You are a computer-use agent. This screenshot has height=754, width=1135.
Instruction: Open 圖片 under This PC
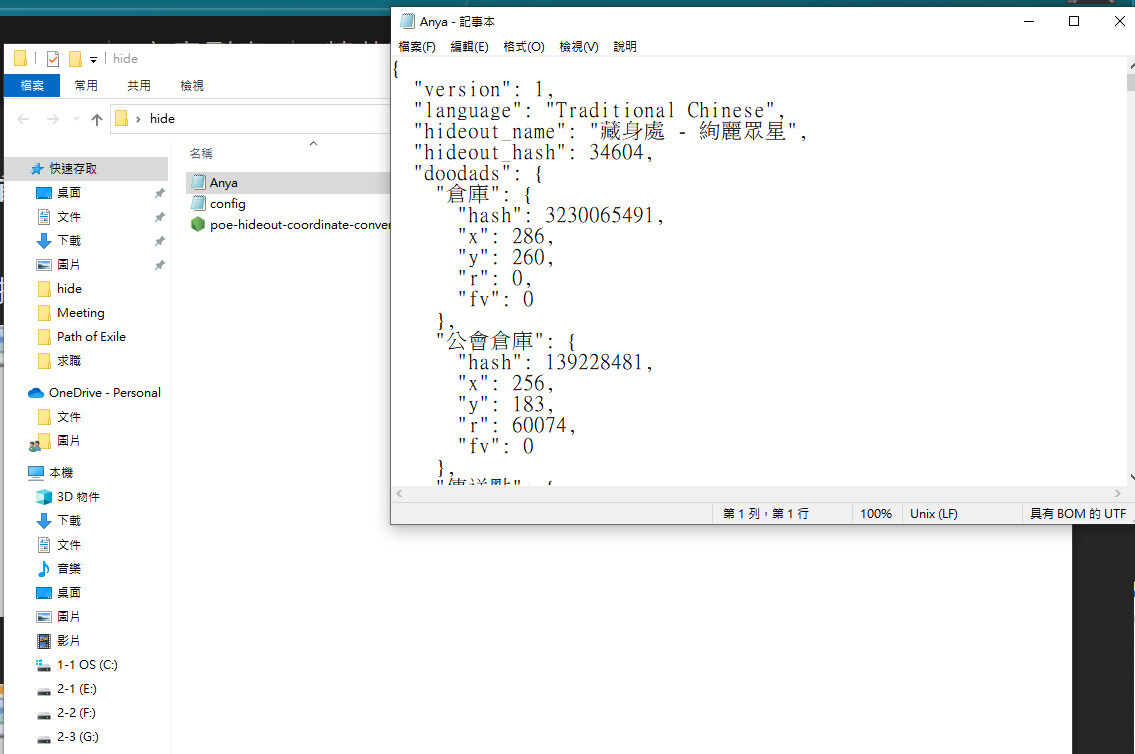[69, 617]
